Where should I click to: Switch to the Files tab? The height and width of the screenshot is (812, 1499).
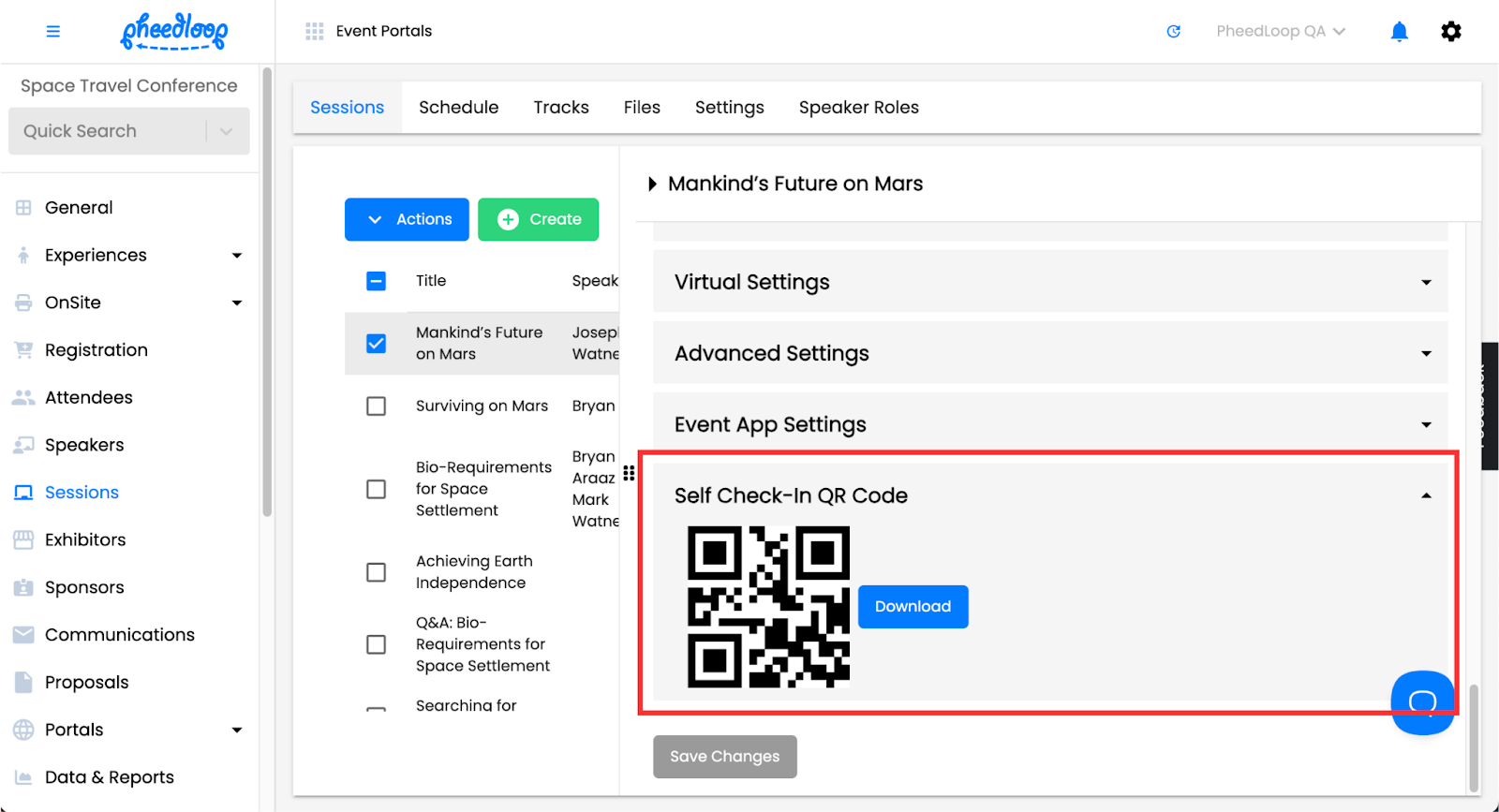point(642,108)
